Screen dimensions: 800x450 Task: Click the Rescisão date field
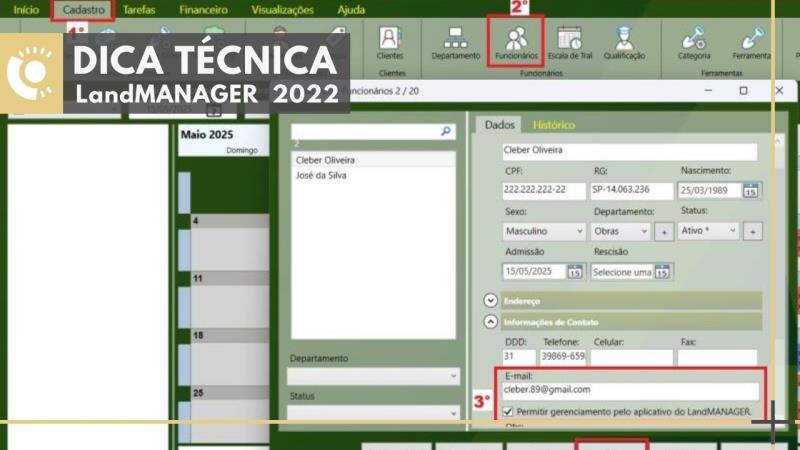622,272
